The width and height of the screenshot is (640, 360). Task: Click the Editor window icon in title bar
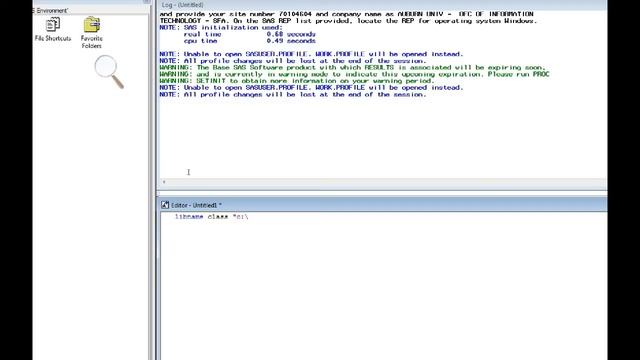165,205
